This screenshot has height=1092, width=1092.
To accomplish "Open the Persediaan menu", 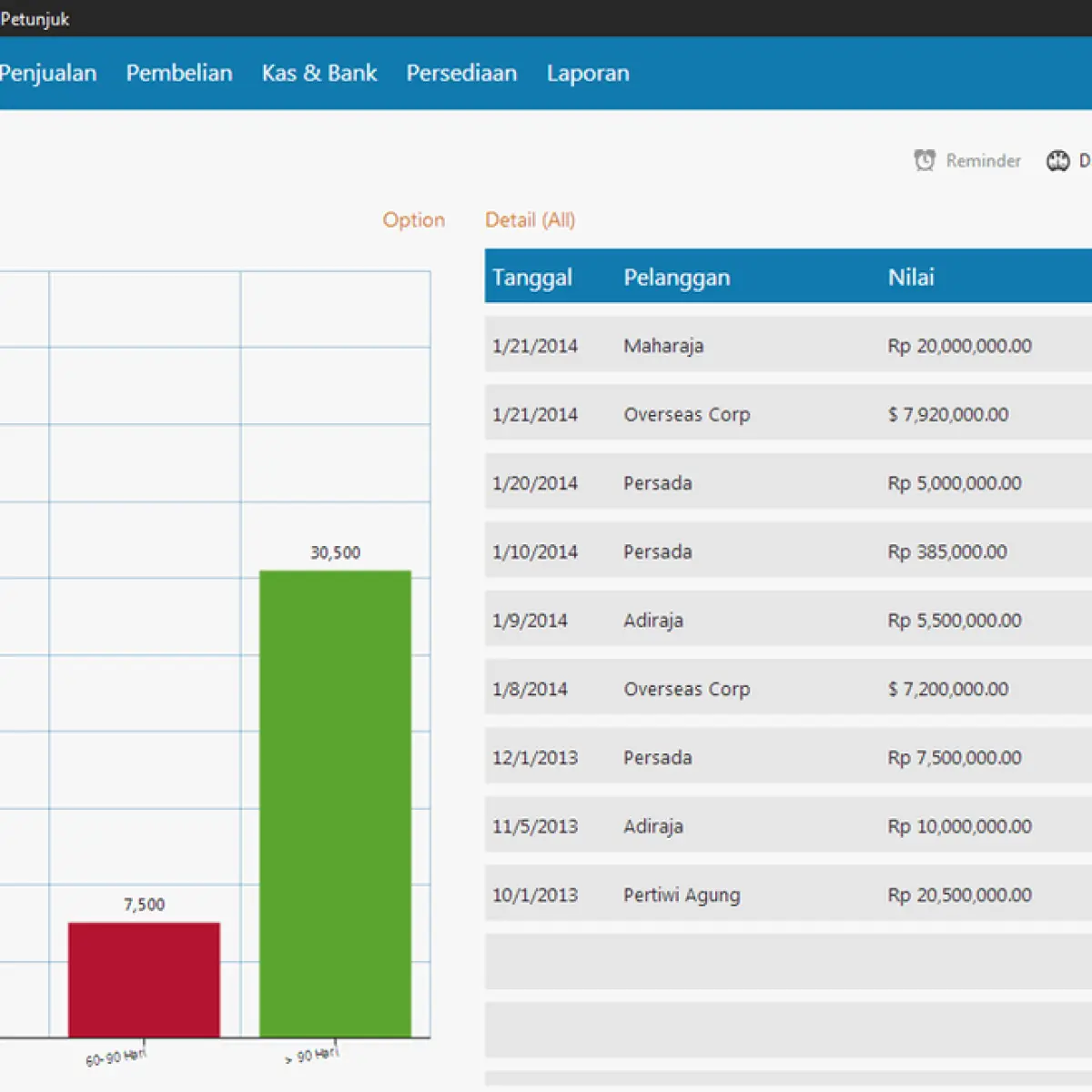I will (461, 73).
